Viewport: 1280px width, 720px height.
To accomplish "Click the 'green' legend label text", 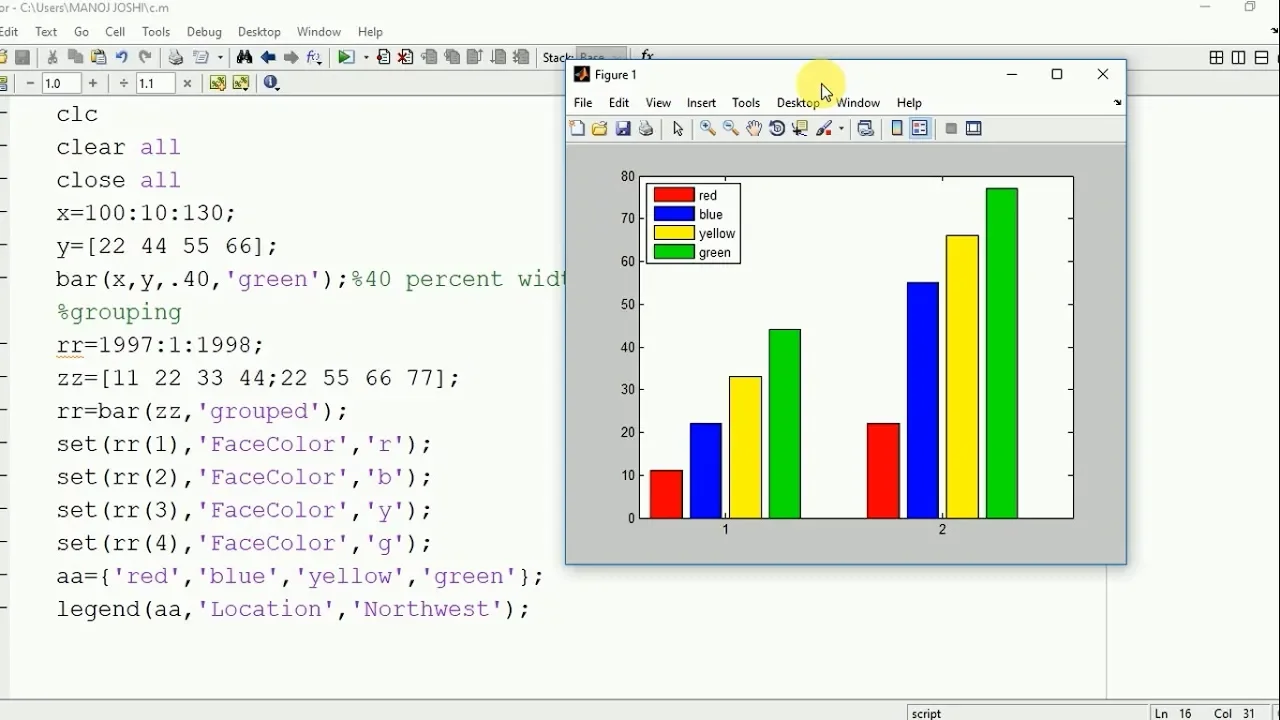I will tap(715, 253).
